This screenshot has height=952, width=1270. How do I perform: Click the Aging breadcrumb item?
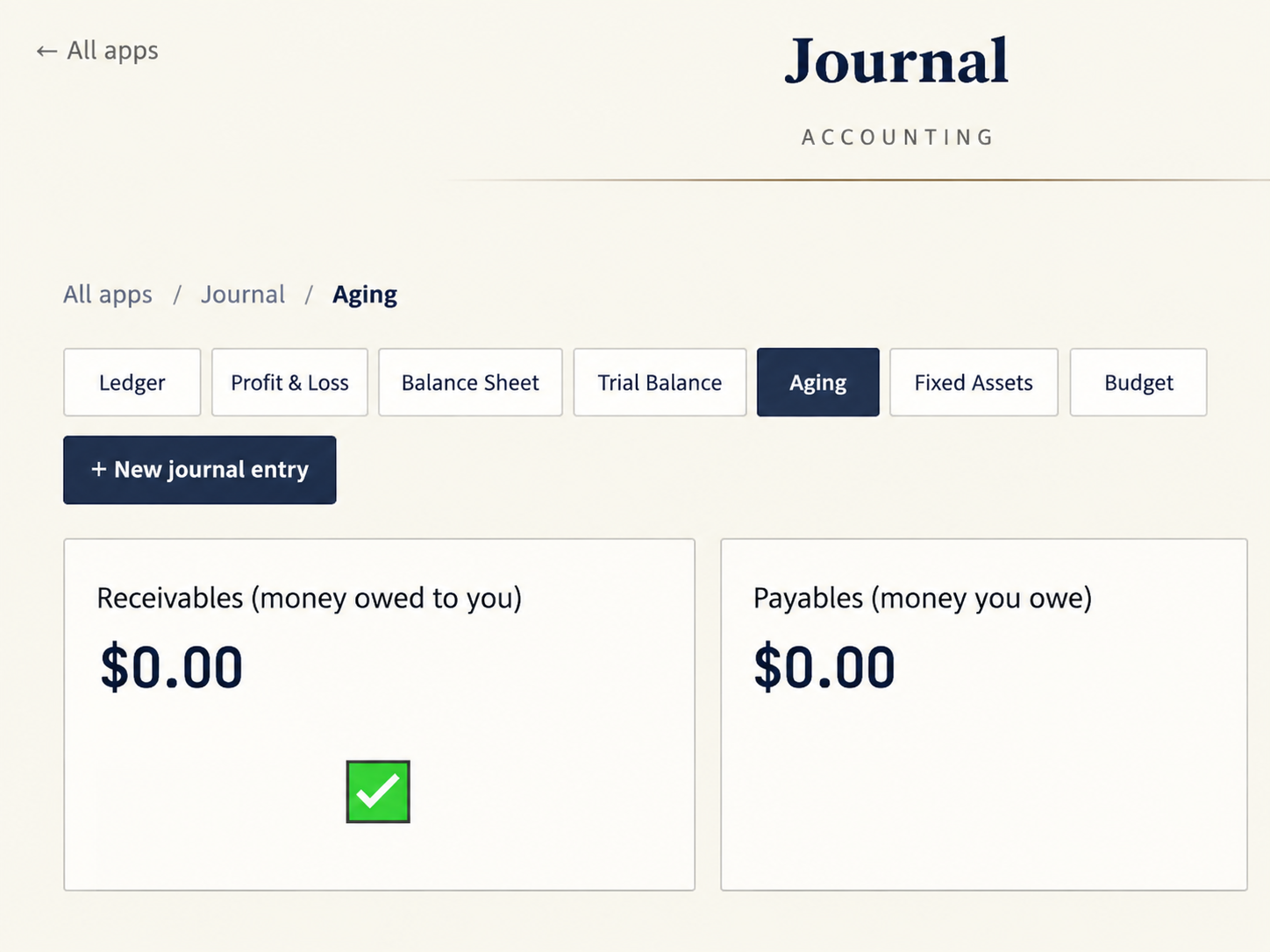pyautogui.click(x=365, y=295)
